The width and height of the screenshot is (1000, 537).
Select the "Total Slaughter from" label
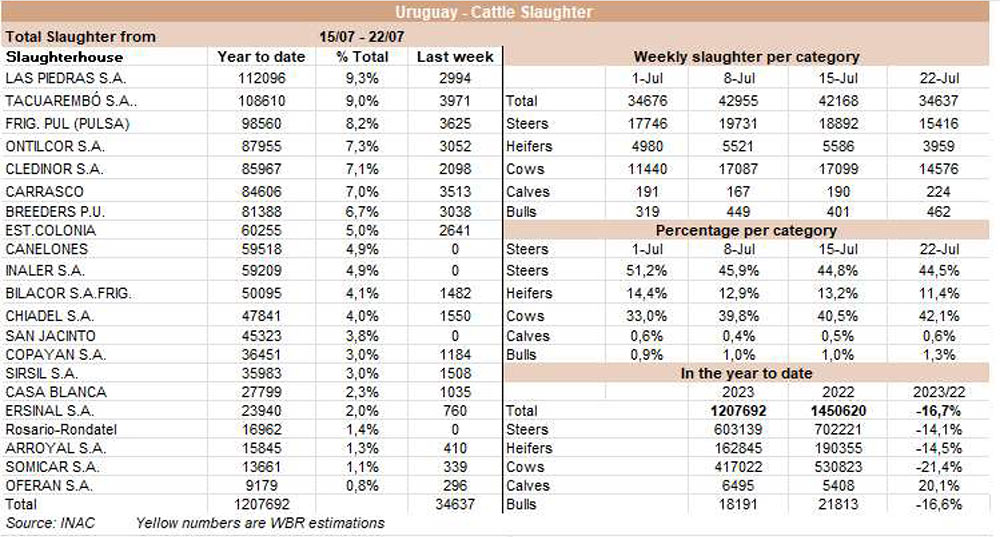click(81, 36)
